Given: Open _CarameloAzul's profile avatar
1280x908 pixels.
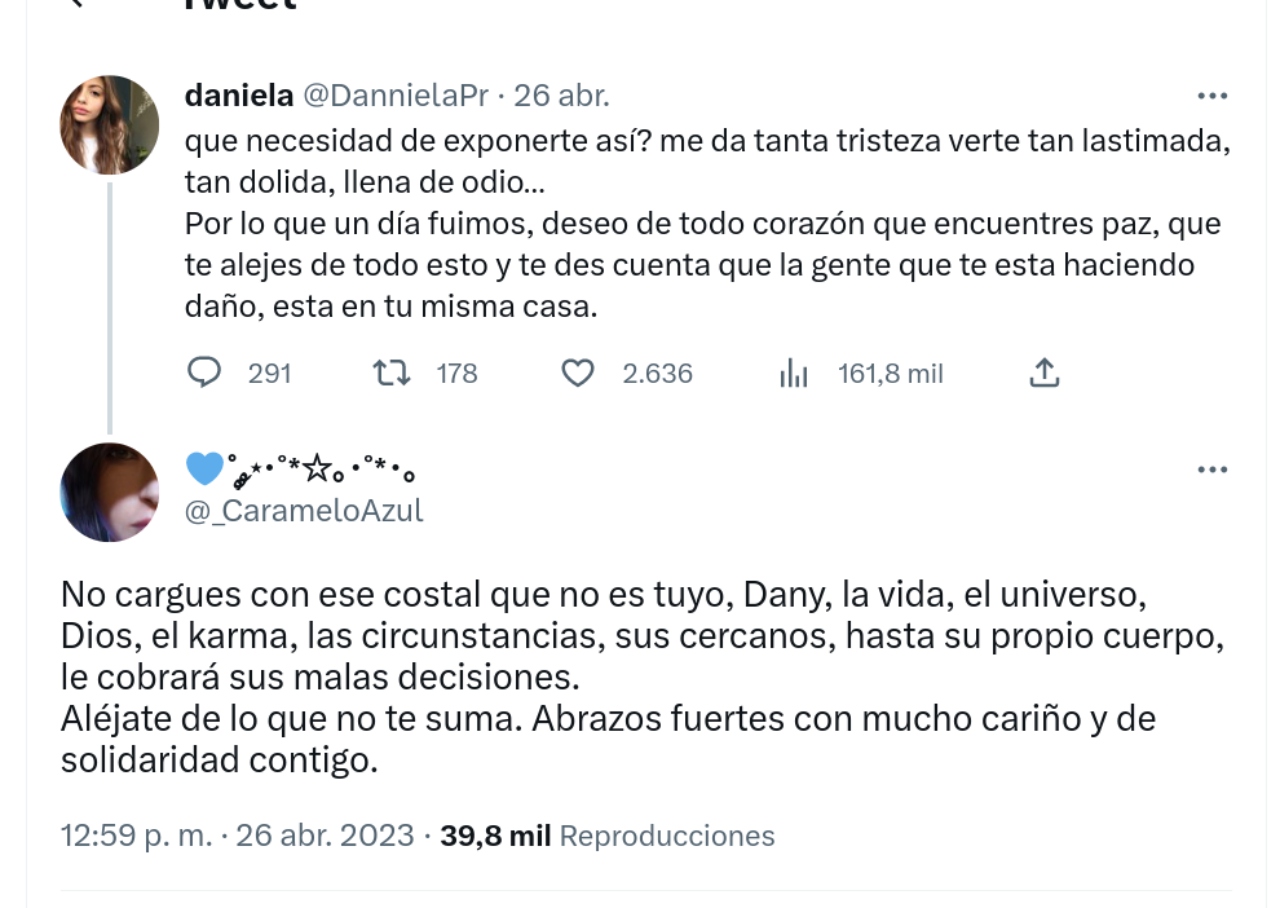Looking at the screenshot, I should [x=110, y=492].
